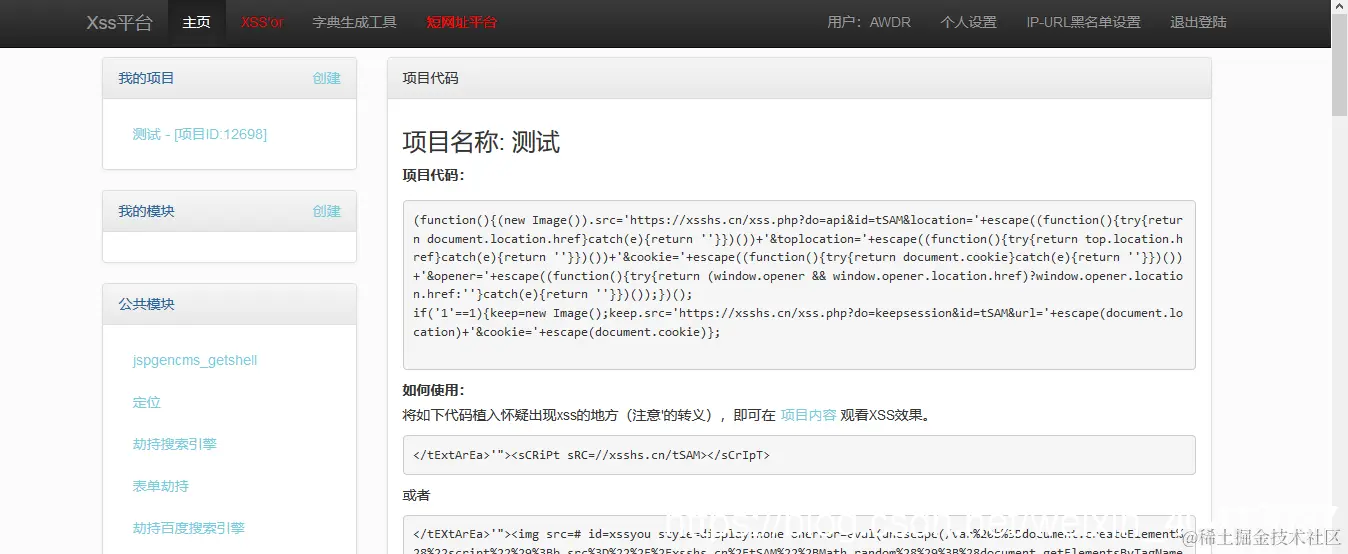Create a new module via 我的模块 创建
The image size is (1348, 554).
coord(326,211)
